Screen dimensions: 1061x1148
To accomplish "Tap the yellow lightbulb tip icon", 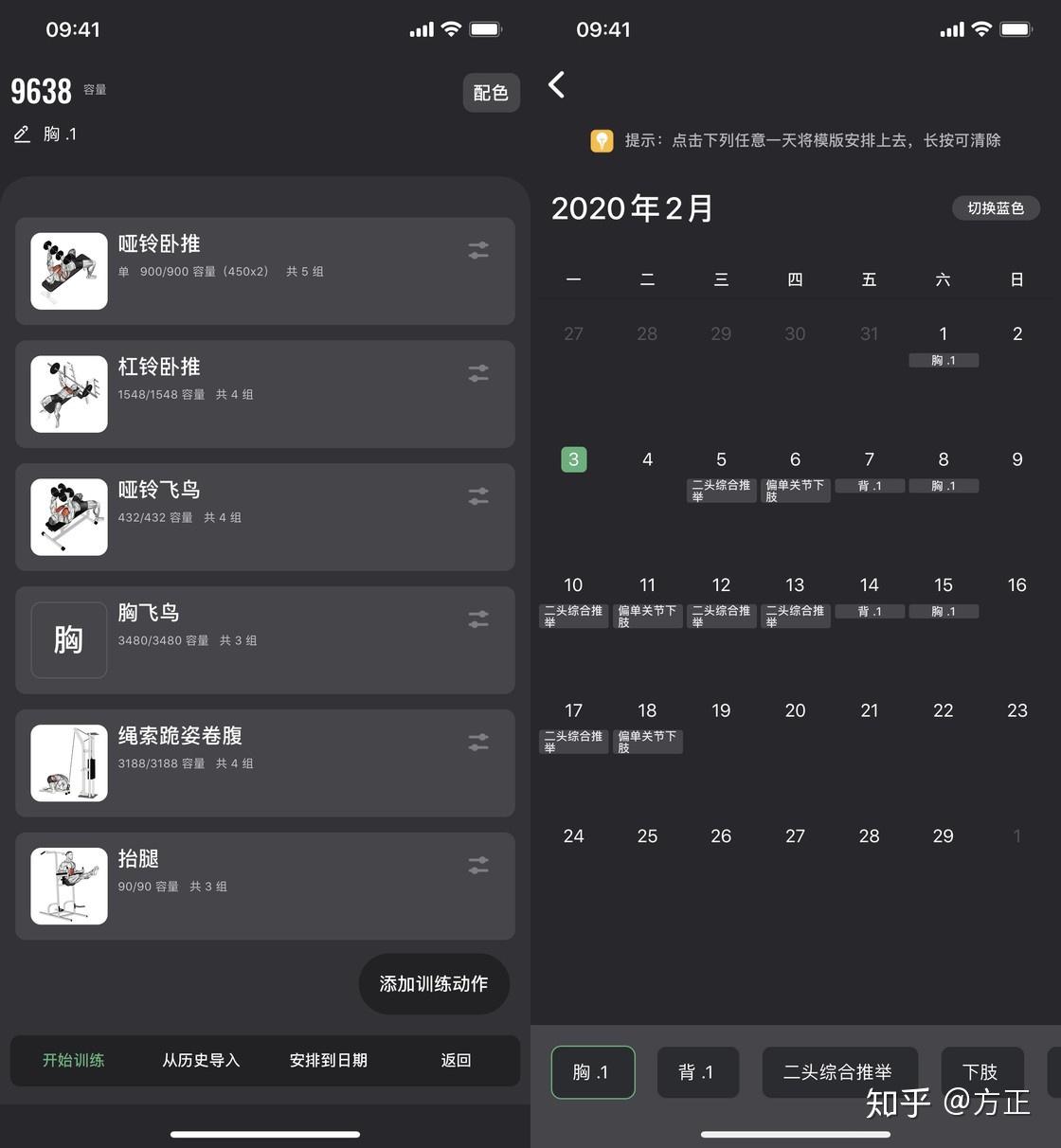I will [x=602, y=140].
